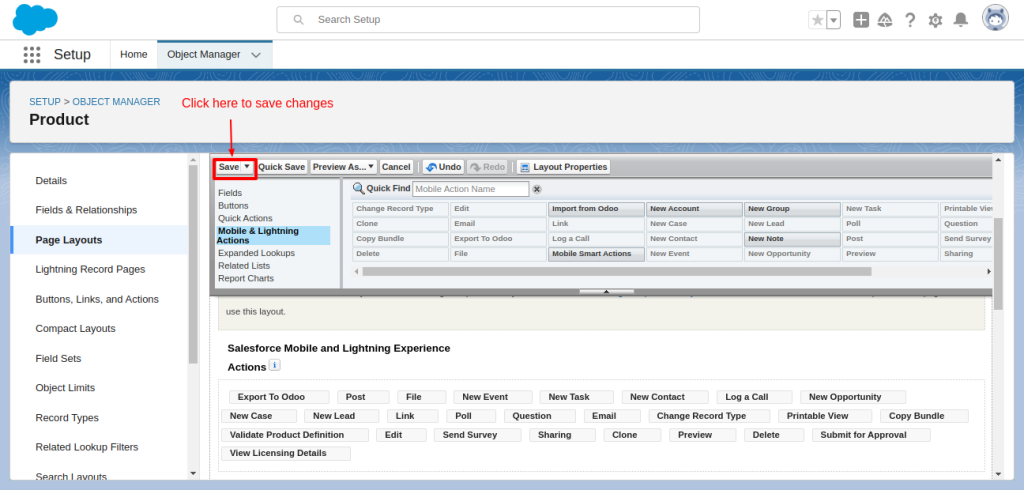Image resolution: width=1024 pixels, height=490 pixels.
Task: Open the notifications bell
Action: [x=961, y=20]
